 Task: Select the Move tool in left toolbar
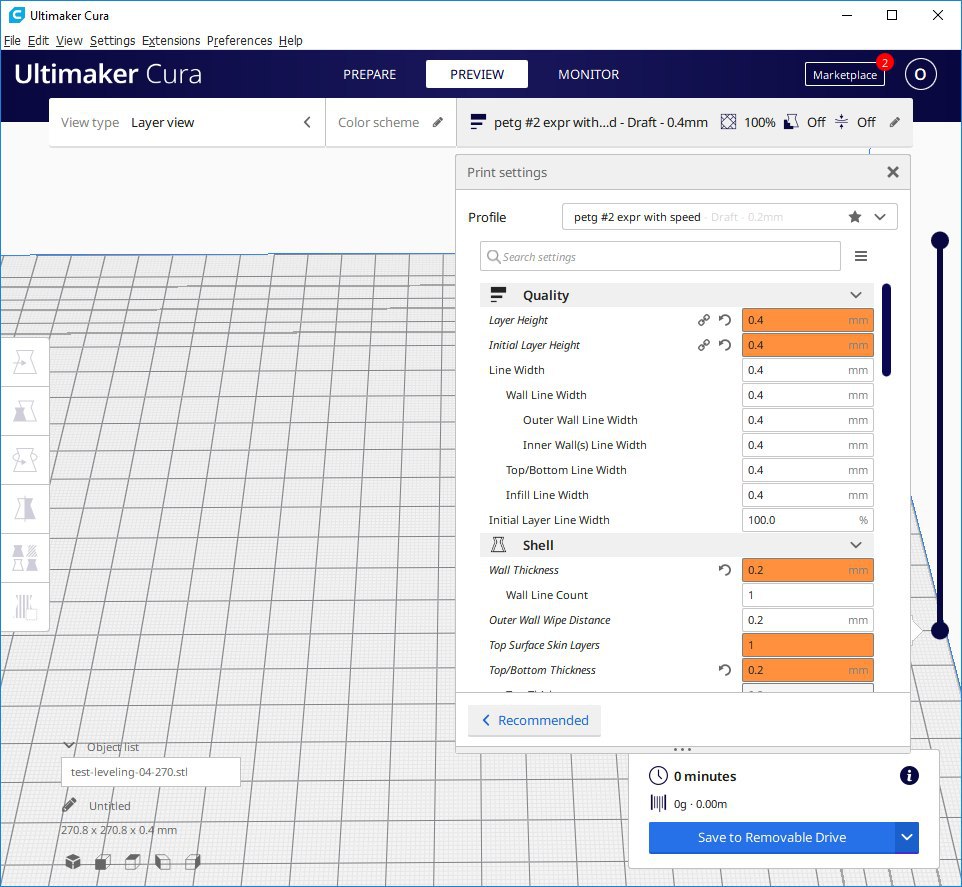point(25,362)
